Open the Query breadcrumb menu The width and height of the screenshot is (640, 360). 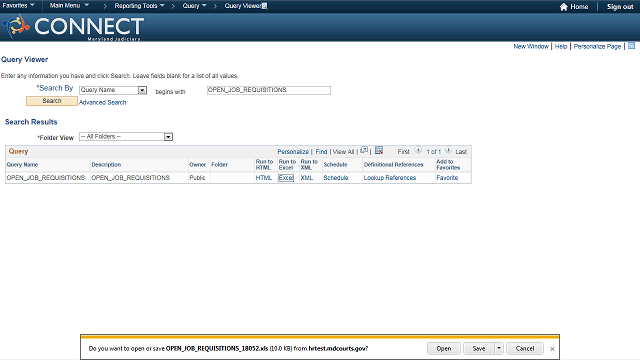click(x=194, y=6)
